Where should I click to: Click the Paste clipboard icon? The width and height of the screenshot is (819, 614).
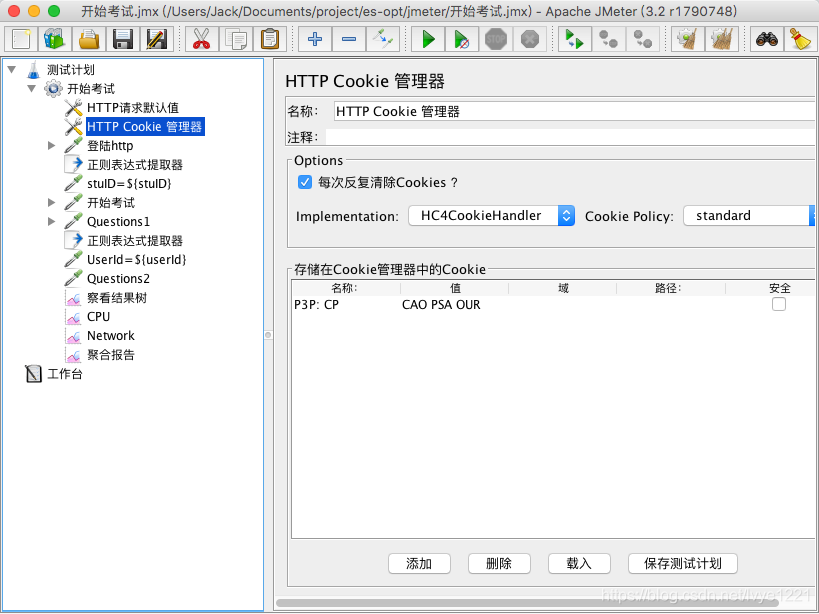pos(270,39)
